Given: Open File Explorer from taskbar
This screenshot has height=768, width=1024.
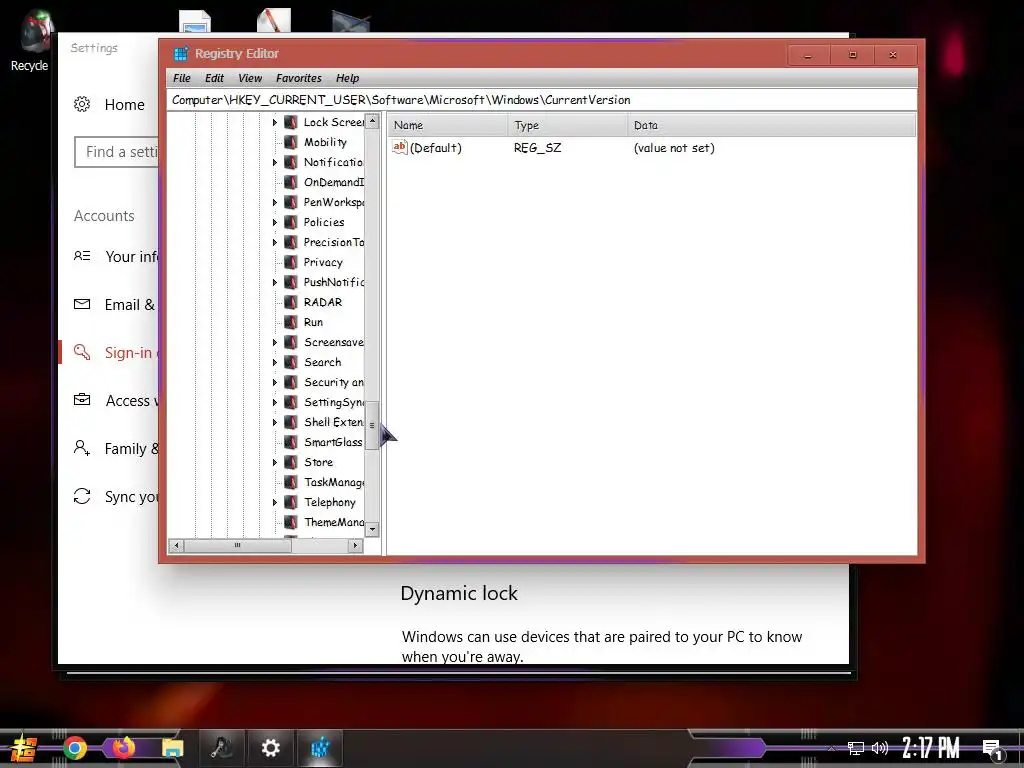Looking at the screenshot, I should [x=173, y=748].
